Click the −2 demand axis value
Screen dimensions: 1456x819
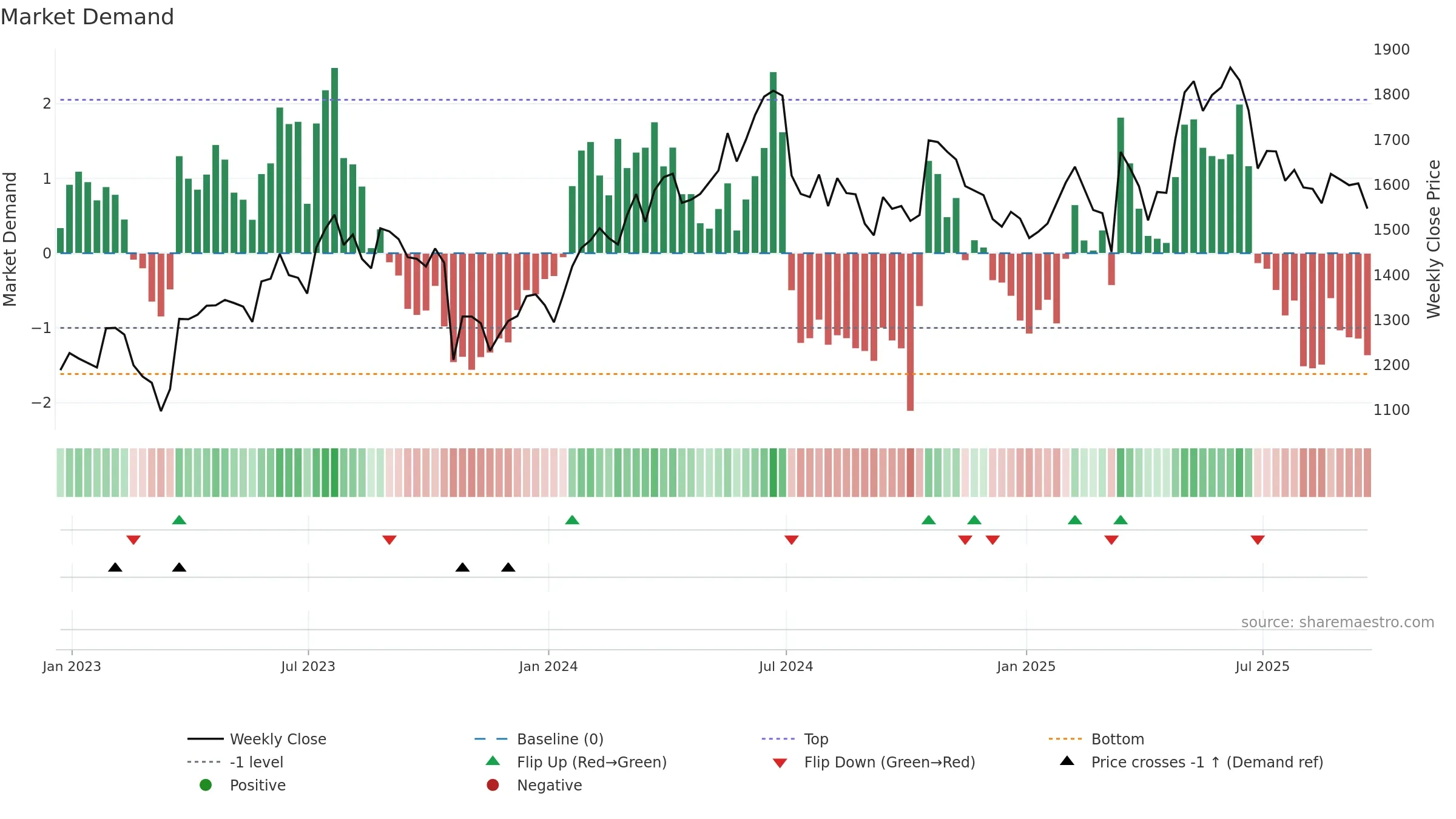click(x=41, y=403)
